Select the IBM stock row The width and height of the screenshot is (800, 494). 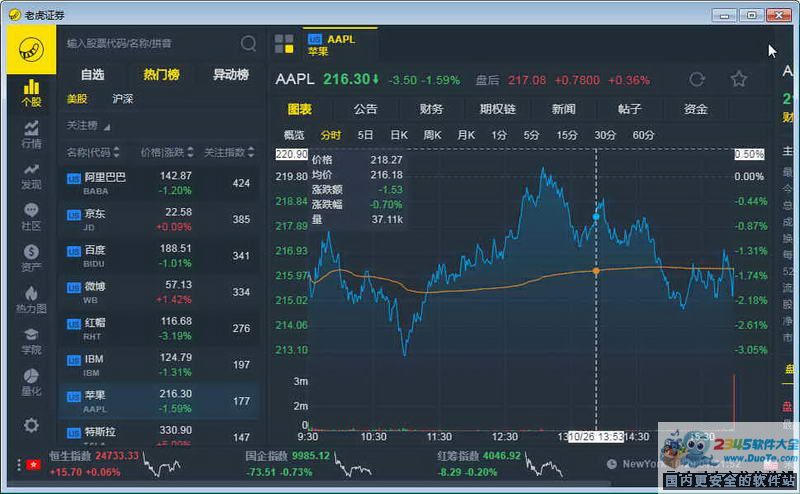159,365
